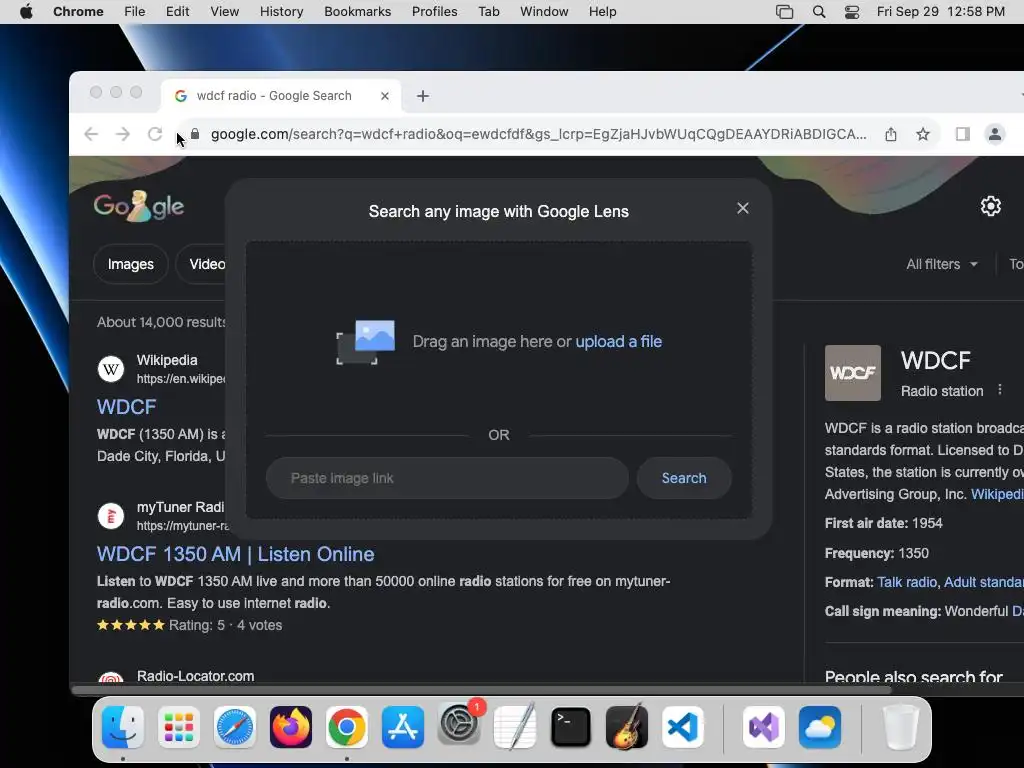
Task: Open Terminal from the Dock
Action: pyautogui.click(x=571, y=727)
